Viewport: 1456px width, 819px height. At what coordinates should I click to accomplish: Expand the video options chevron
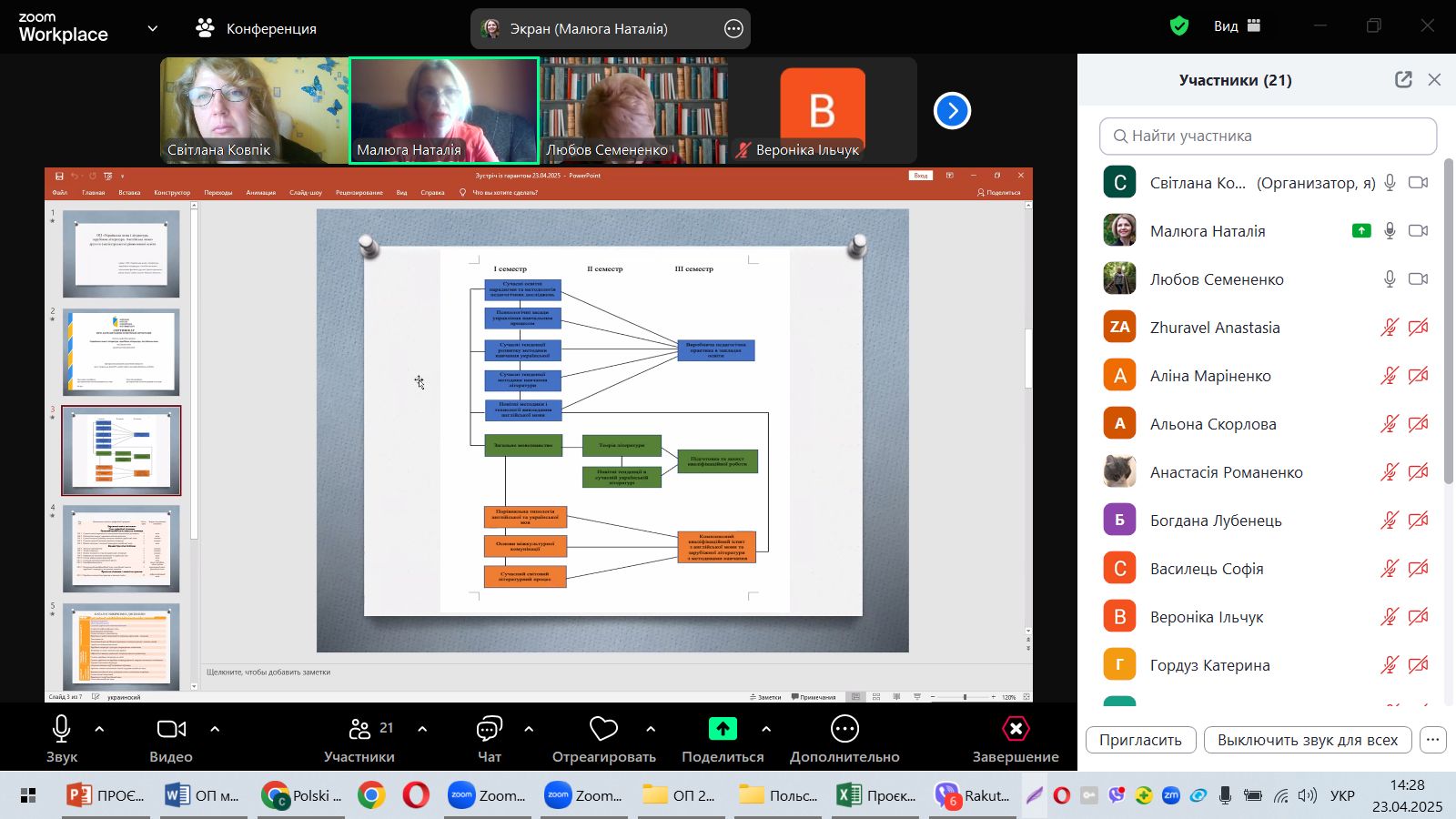(x=215, y=729)
